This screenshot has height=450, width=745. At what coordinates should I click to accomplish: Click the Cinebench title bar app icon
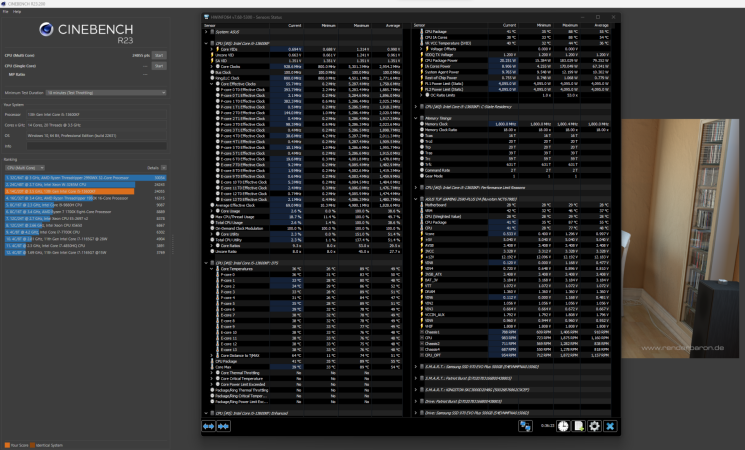click(3, 3)
